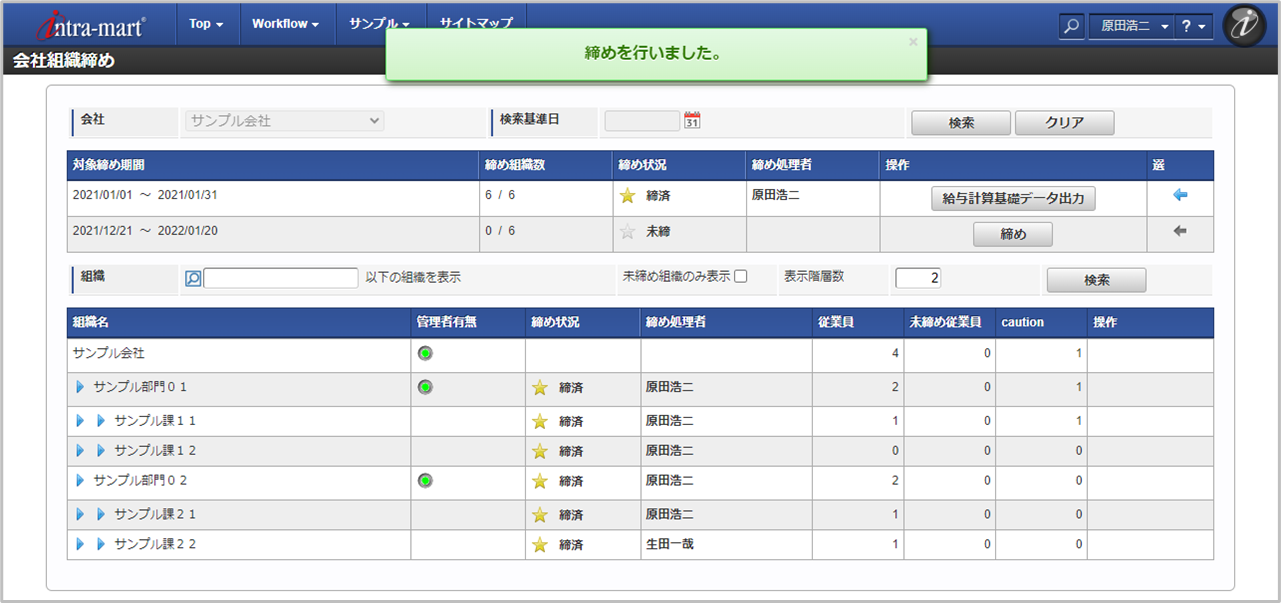Open the calendar date picker icon
This screenshot has width=1281, height=603.
692,121
